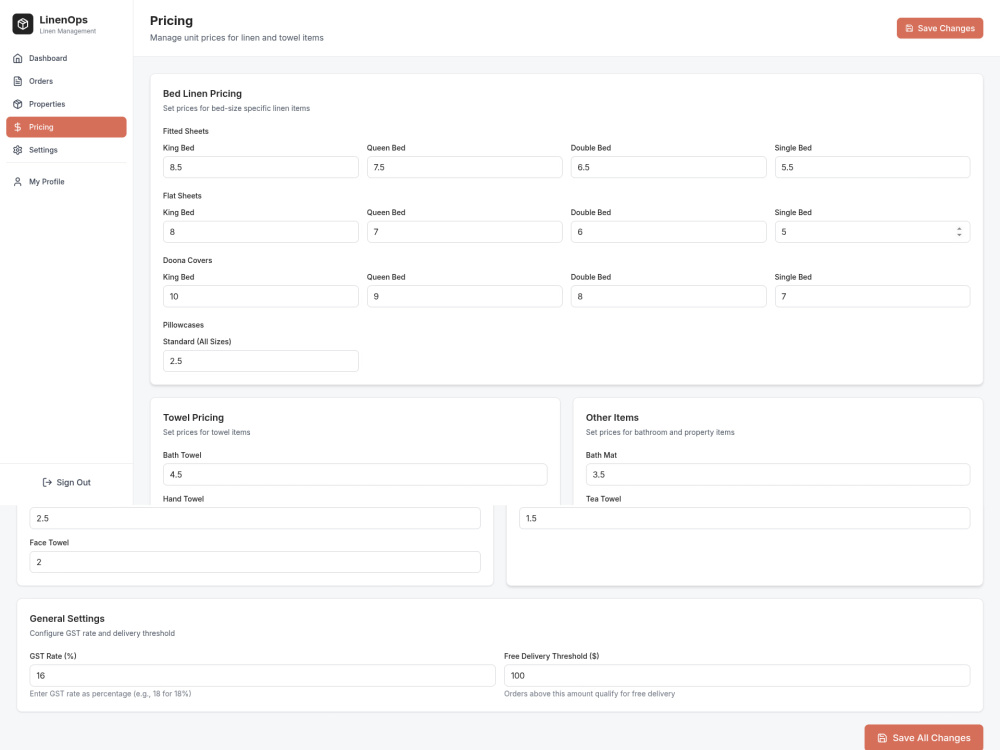Click the Sign Out button
The height and width of the screenshot is (750, 1000).
(x=66, y=482)
